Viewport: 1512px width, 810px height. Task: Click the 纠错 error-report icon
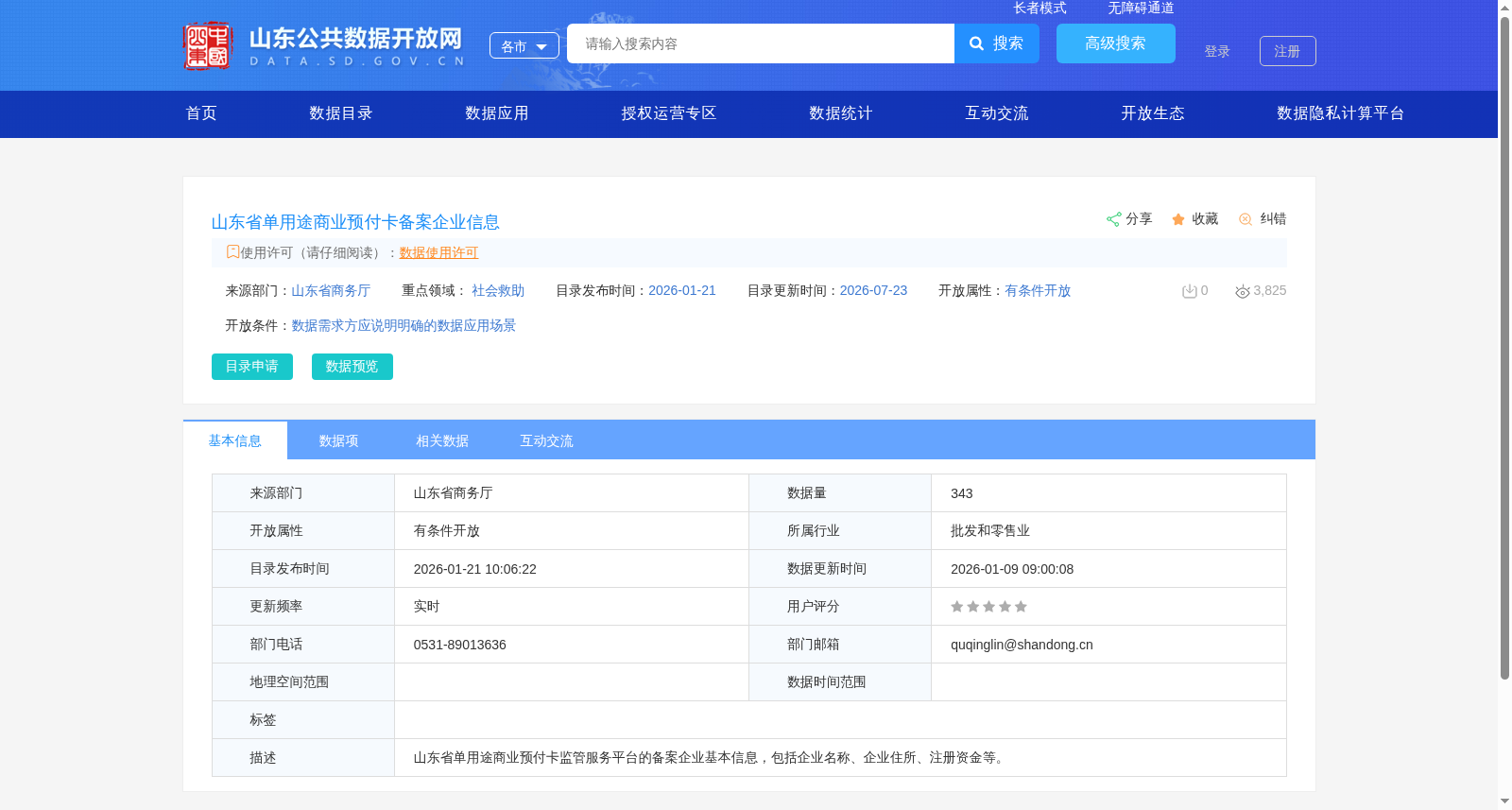[1246, 219]
